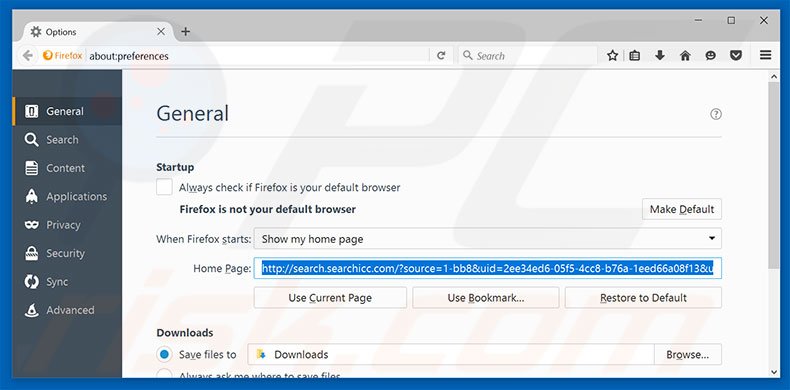Go to home page via house icon

click(x=685, y=55)
